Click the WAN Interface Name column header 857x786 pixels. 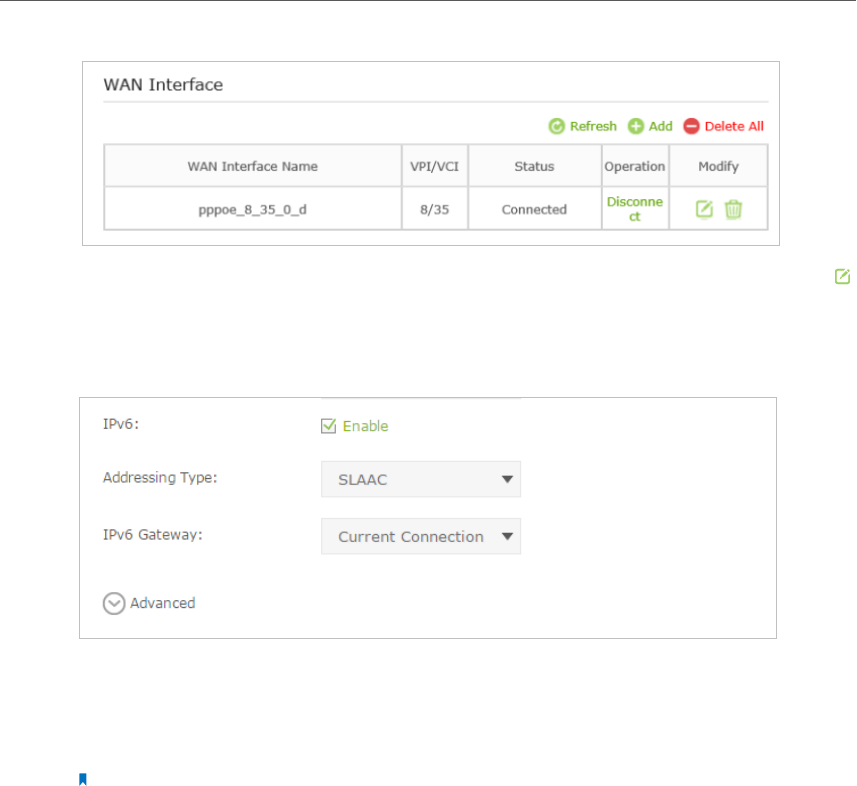pyautogui.click(x=253, y=166)
